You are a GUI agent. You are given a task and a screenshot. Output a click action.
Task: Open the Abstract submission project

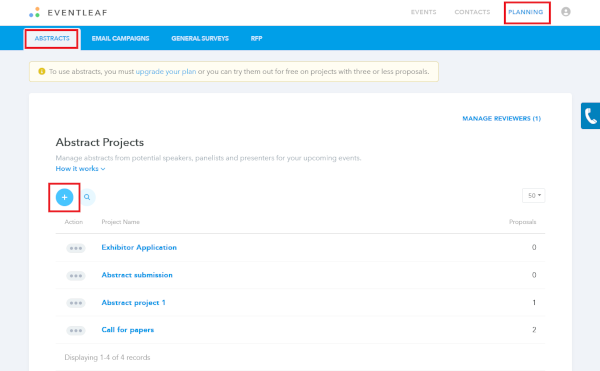137,275
